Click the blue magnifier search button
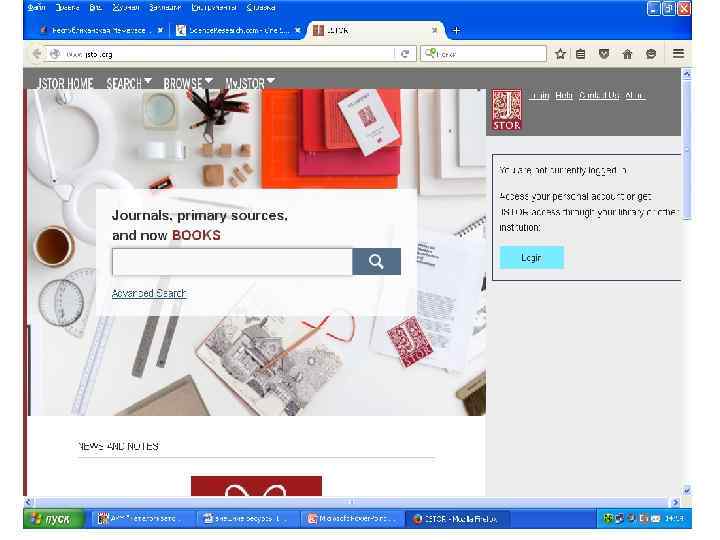 point(376,262)
